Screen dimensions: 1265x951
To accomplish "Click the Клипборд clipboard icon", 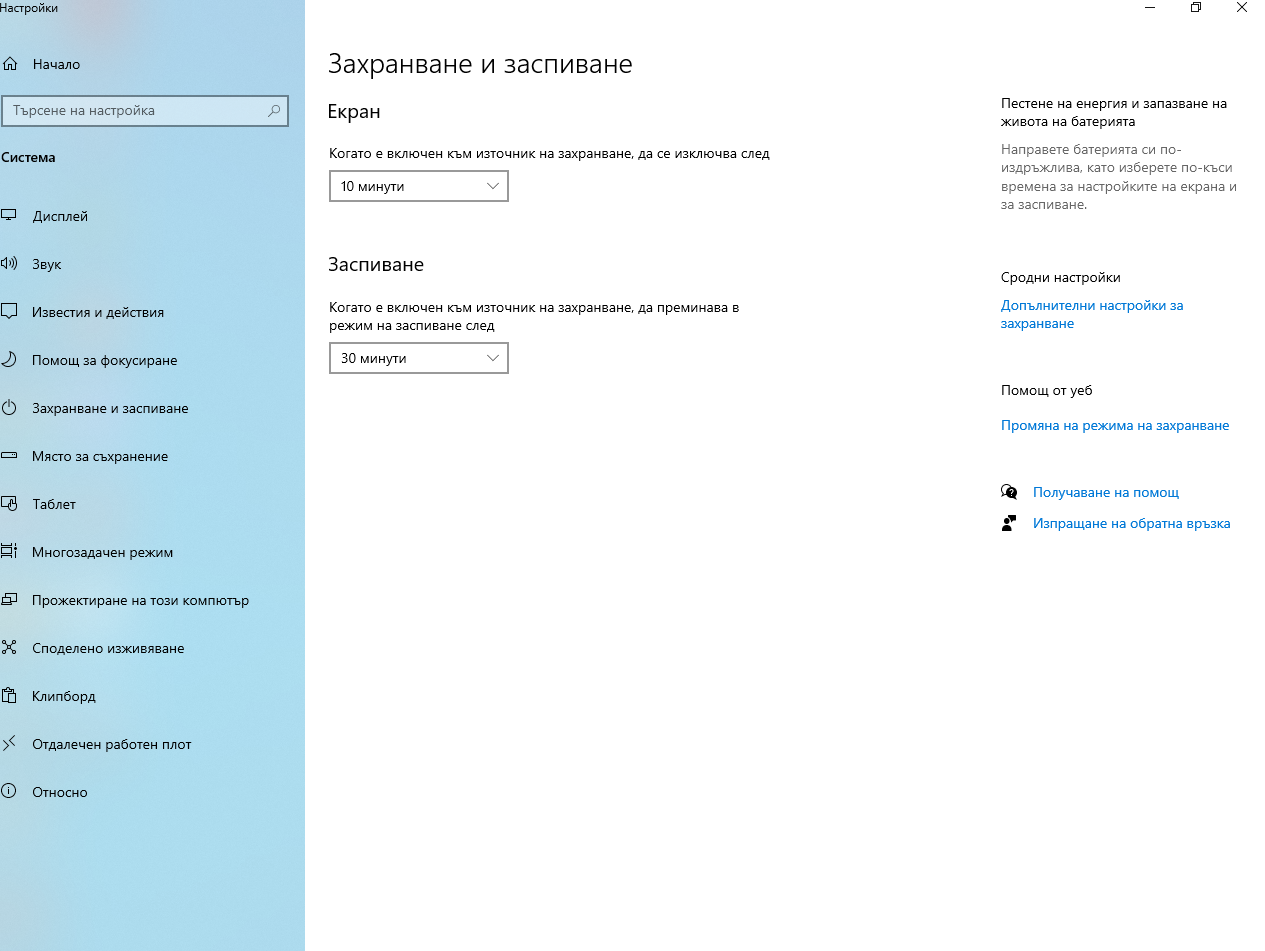I will [x=9, y=696].
